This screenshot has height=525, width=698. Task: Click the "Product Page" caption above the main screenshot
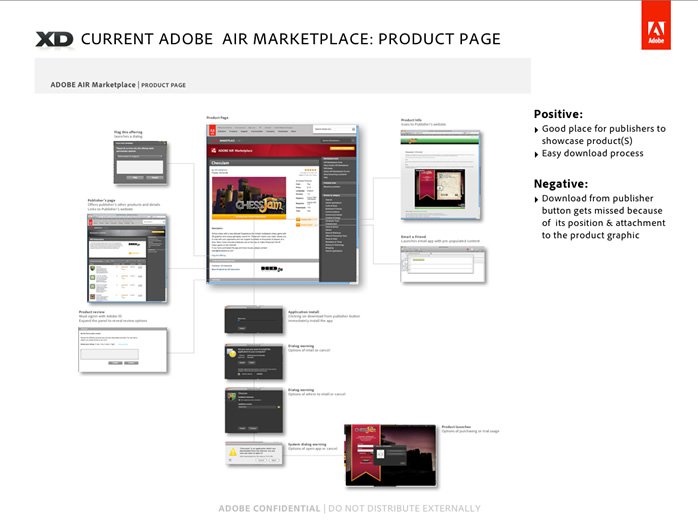pos(217,118)
